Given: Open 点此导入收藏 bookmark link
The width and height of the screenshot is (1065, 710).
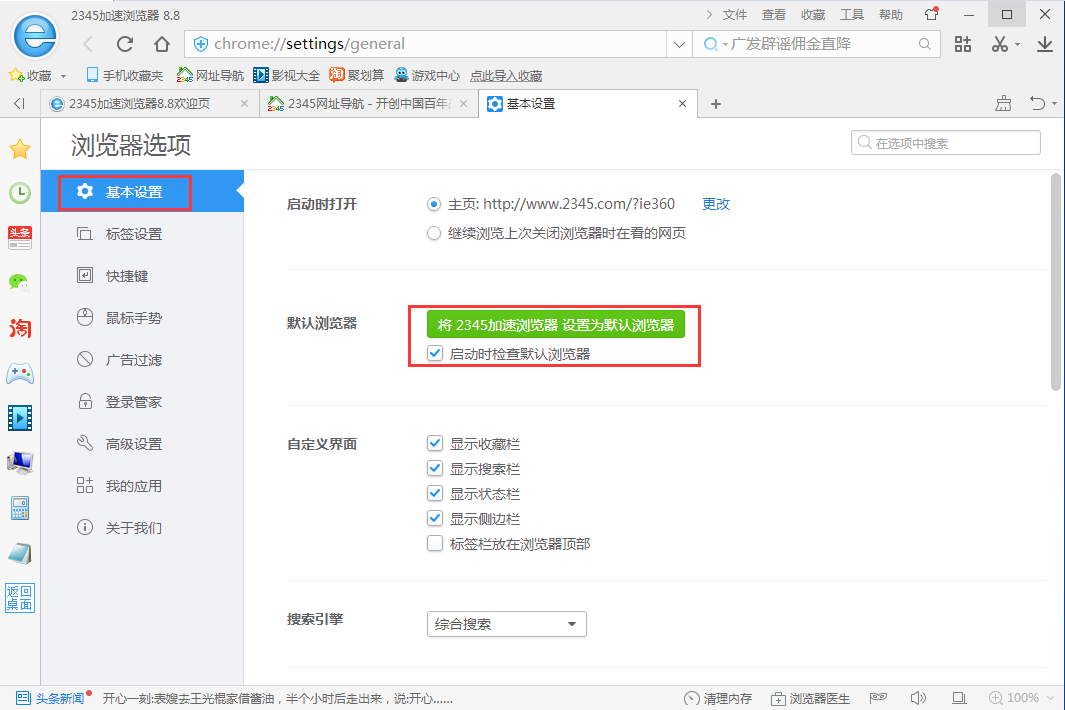Looking at the screenshot, I should (x=506, y=75).
